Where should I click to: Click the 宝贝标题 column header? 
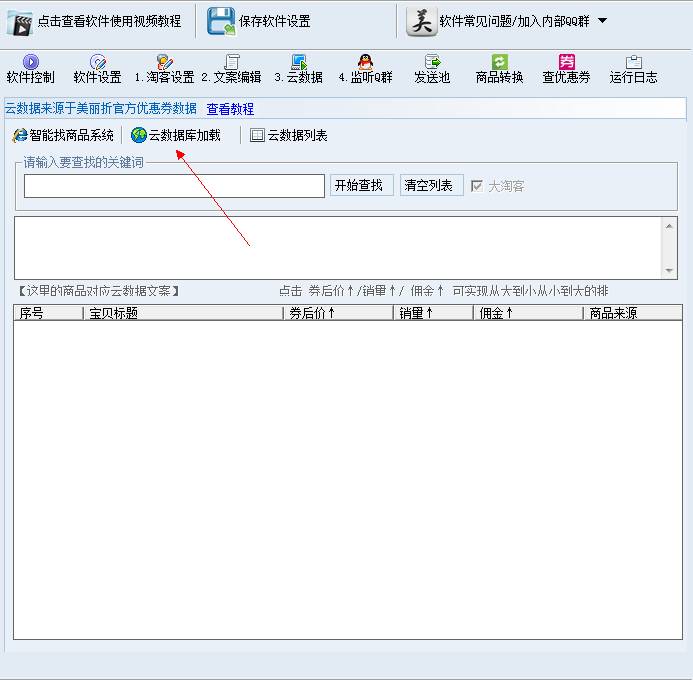[x=183, y=313]
